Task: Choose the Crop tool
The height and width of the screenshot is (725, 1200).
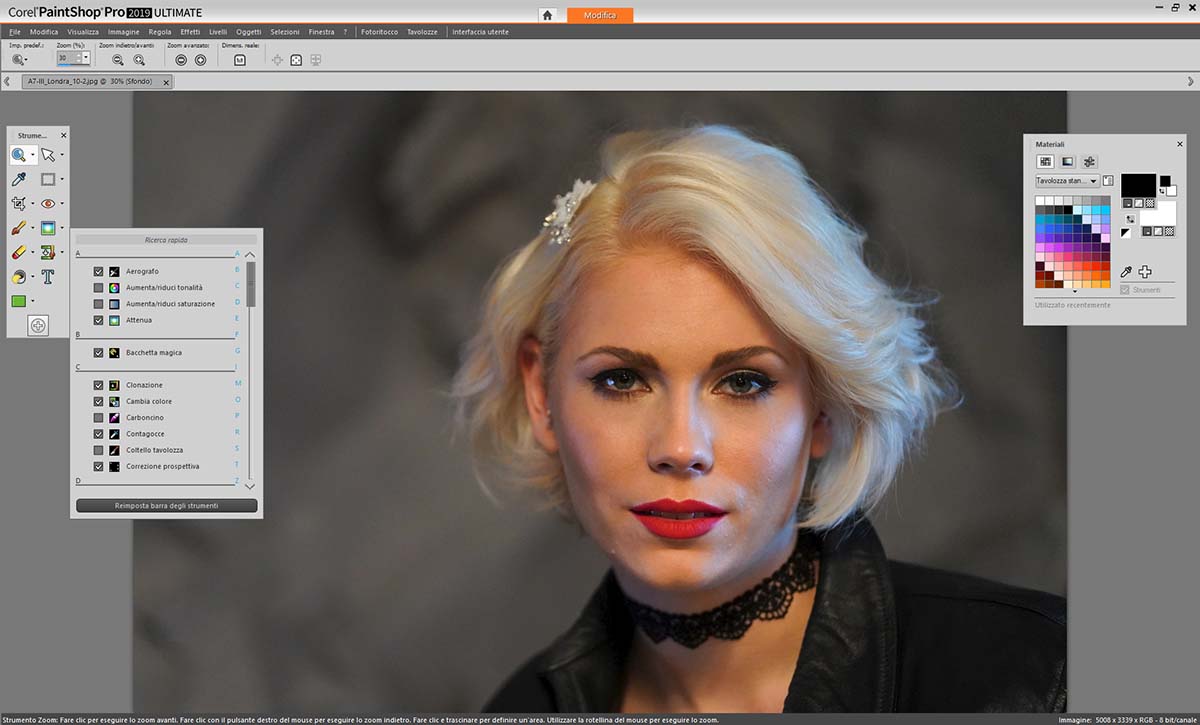Action: point(18,203)
